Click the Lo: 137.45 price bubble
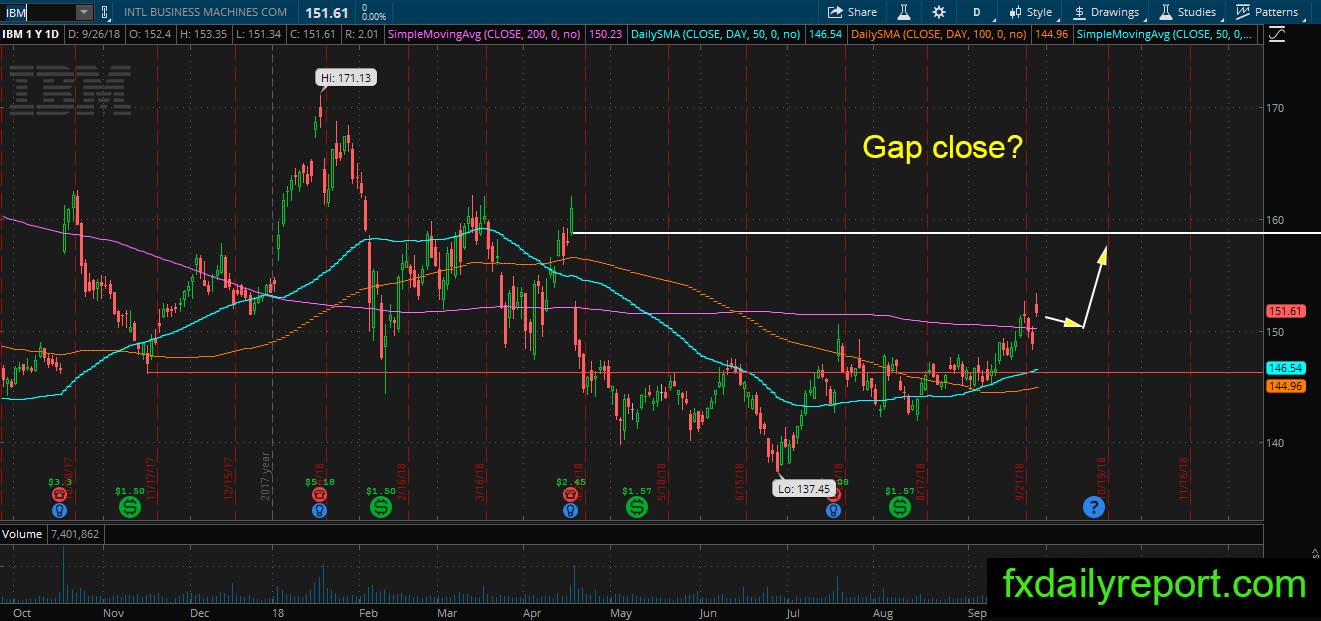 tap(803, 489)
